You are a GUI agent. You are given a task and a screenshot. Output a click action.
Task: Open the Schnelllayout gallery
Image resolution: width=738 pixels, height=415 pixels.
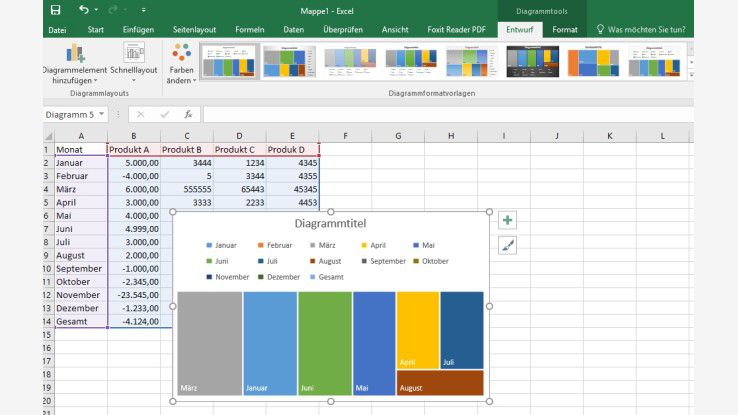(x=134, y=64)
